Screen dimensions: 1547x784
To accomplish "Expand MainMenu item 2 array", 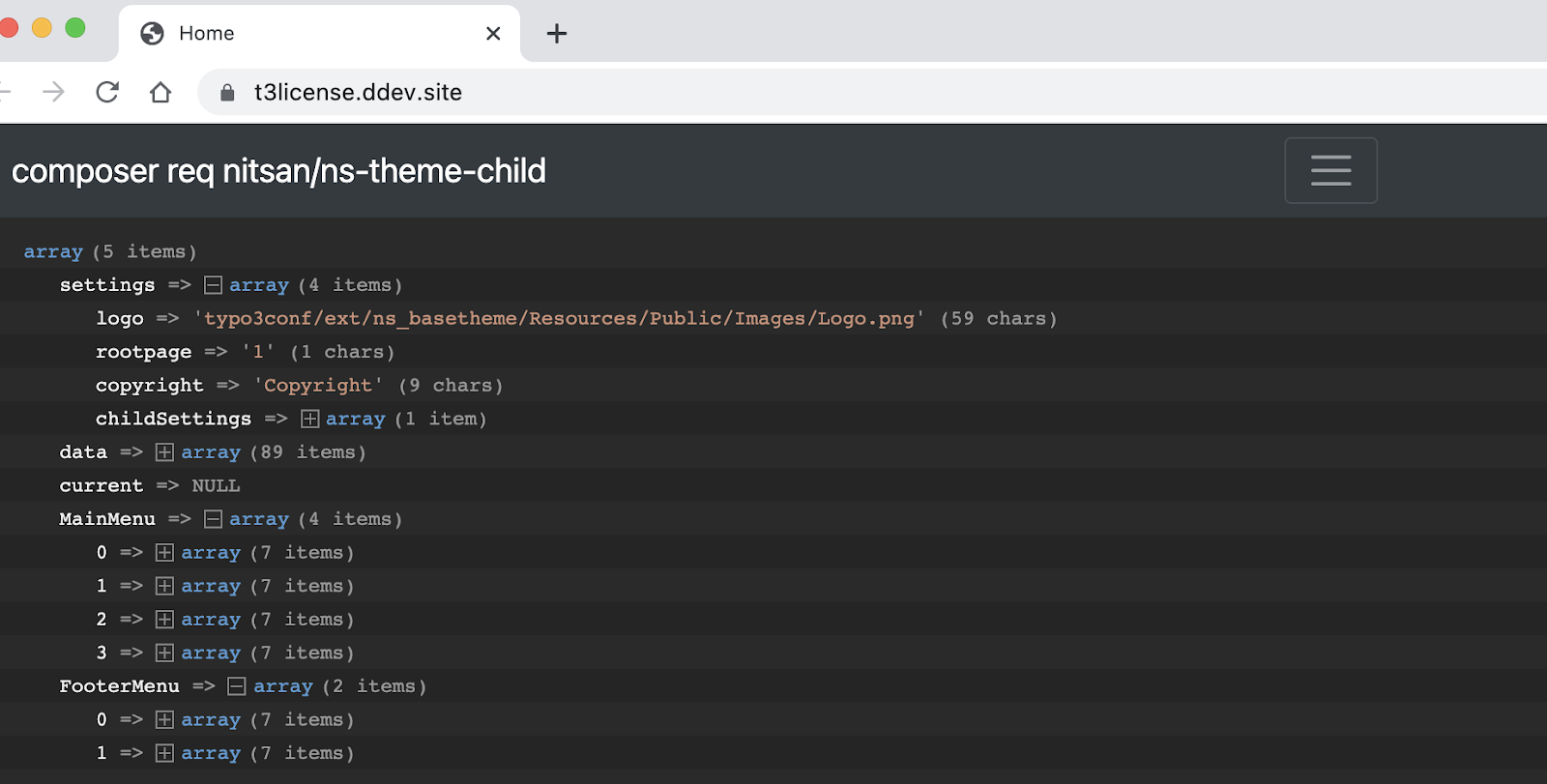I will point(165,620).
